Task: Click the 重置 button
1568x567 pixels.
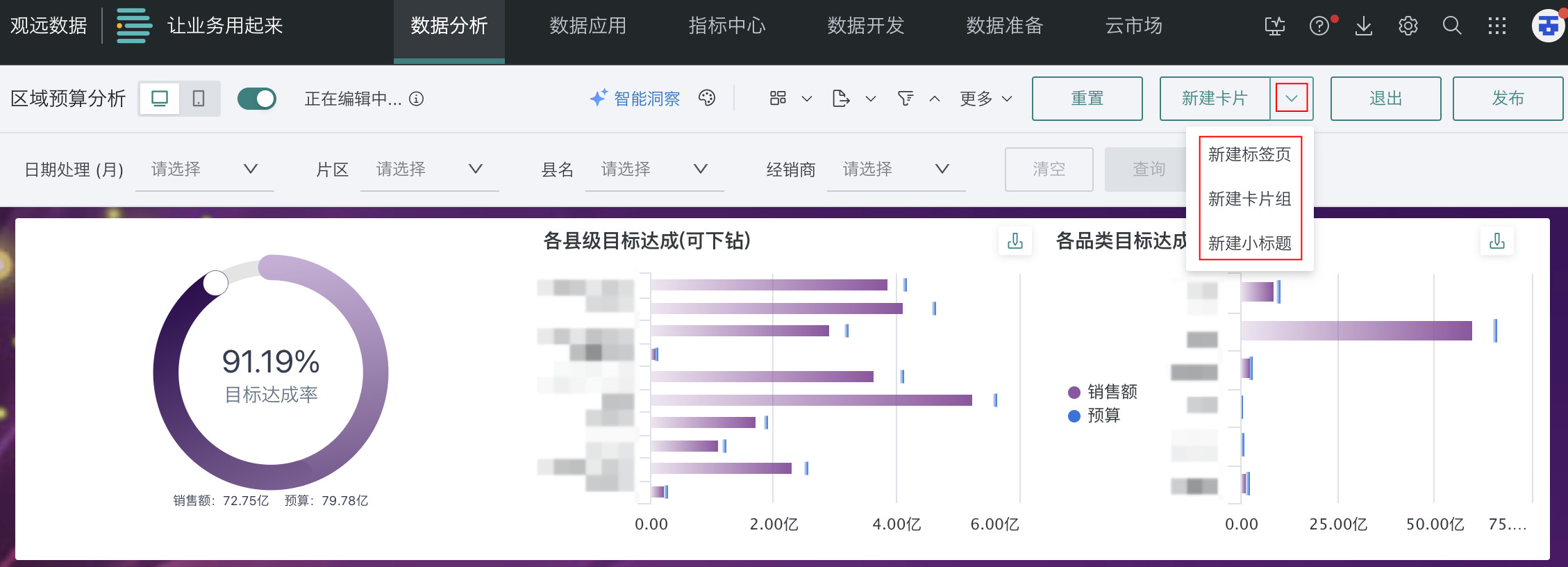Action: pyautogui.click(x=1087, y=99)
